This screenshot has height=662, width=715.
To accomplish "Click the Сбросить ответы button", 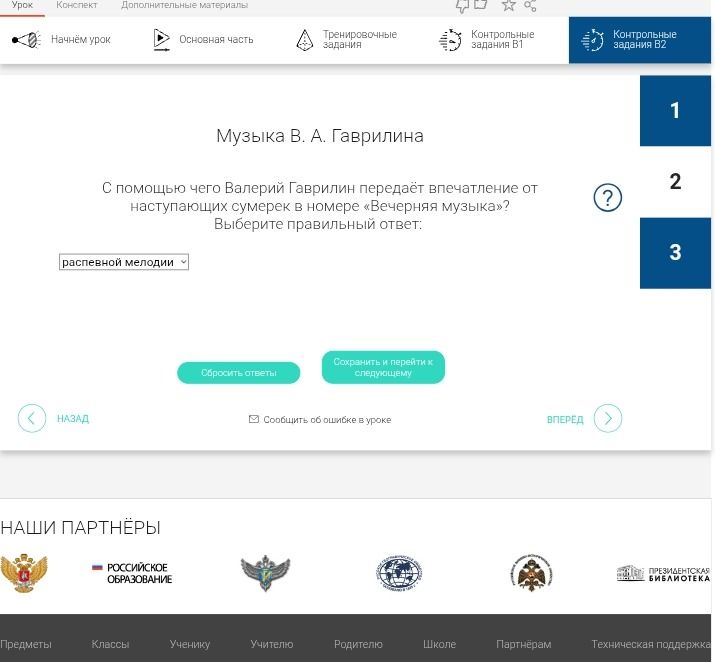I will tap(238, 372).
